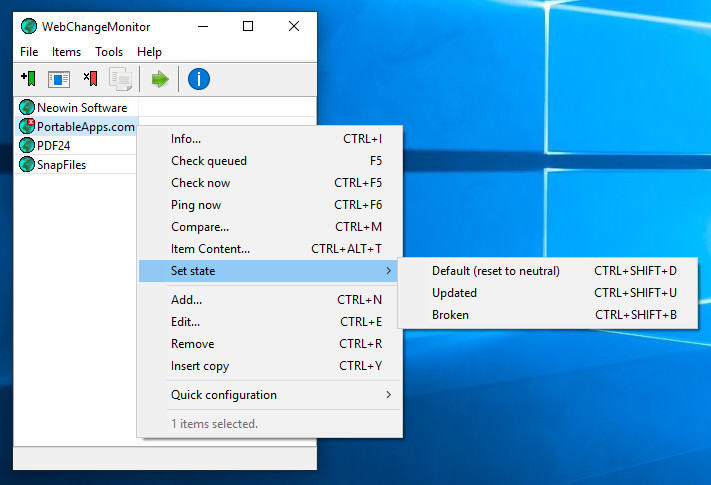Click the globe icon beside SnapFiles
The height and width of the screenshot is (485, 711).
27,165
